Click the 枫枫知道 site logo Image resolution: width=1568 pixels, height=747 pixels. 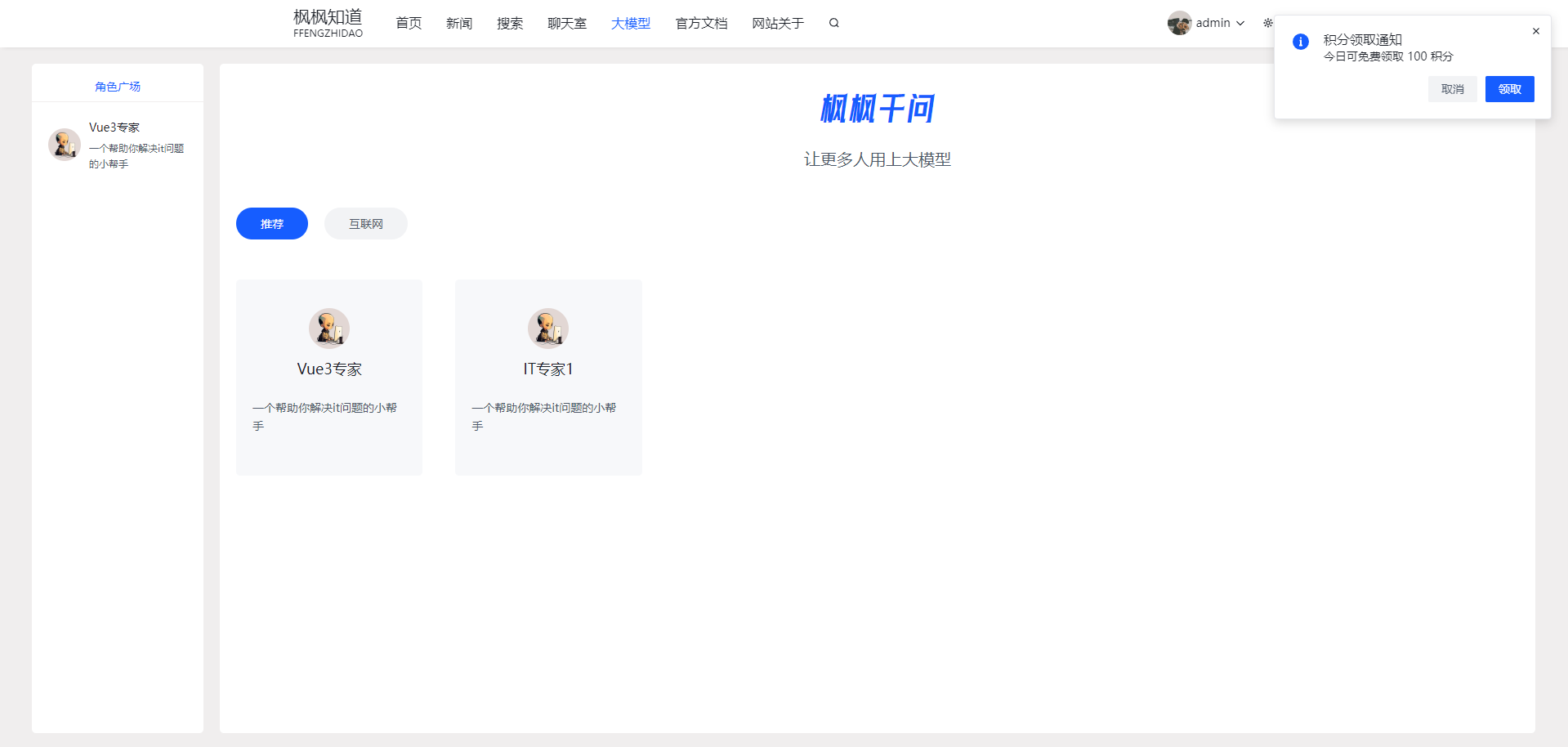(328, 23)
